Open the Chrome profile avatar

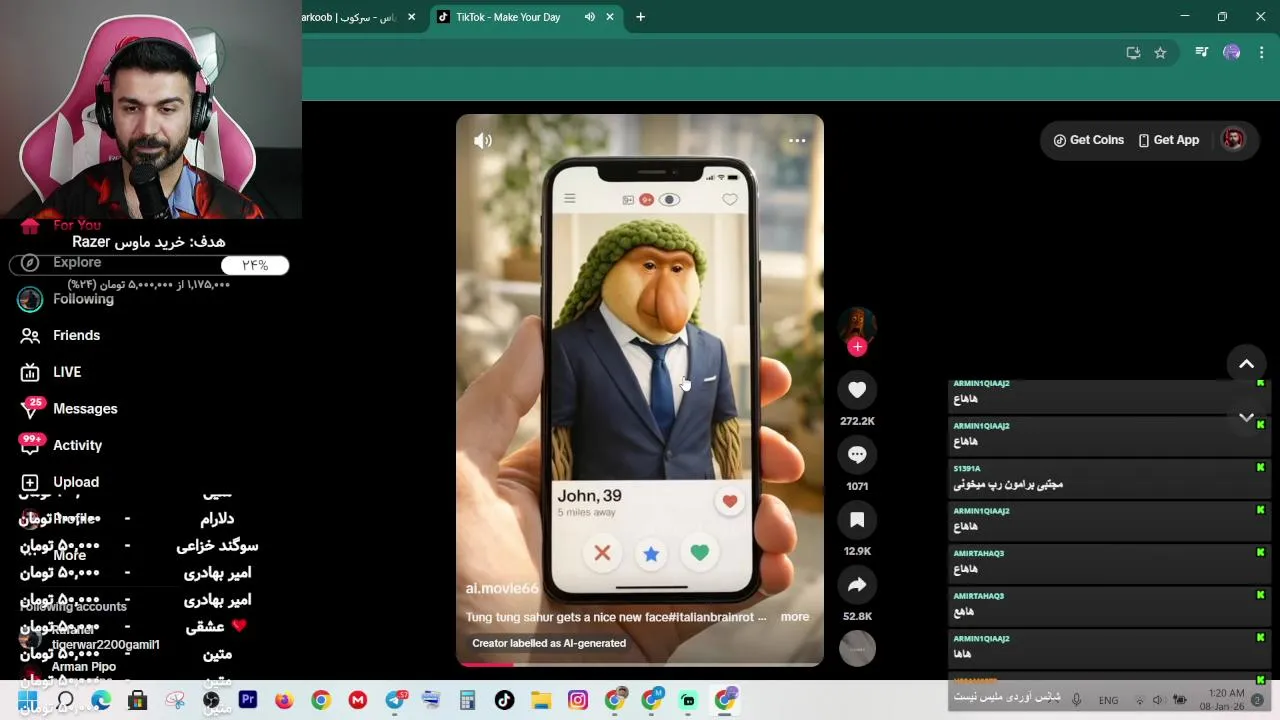[1232, 53]
